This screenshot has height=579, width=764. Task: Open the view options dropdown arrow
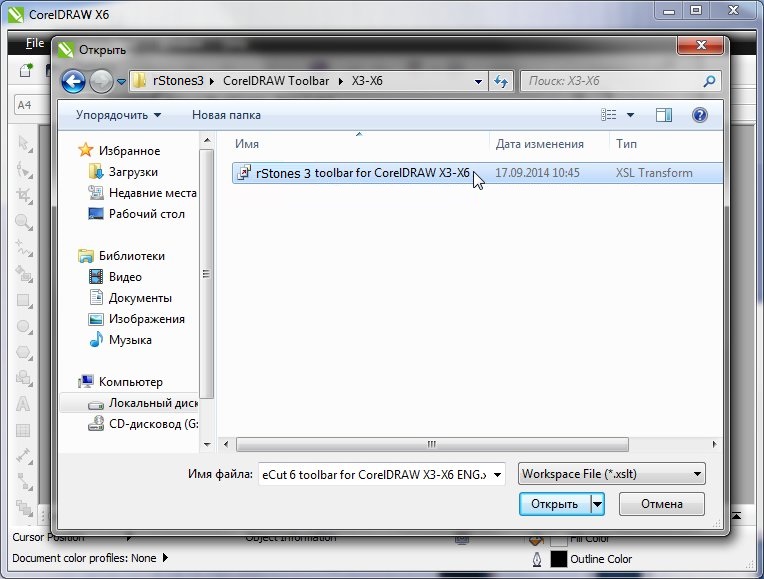click(630, 116)
